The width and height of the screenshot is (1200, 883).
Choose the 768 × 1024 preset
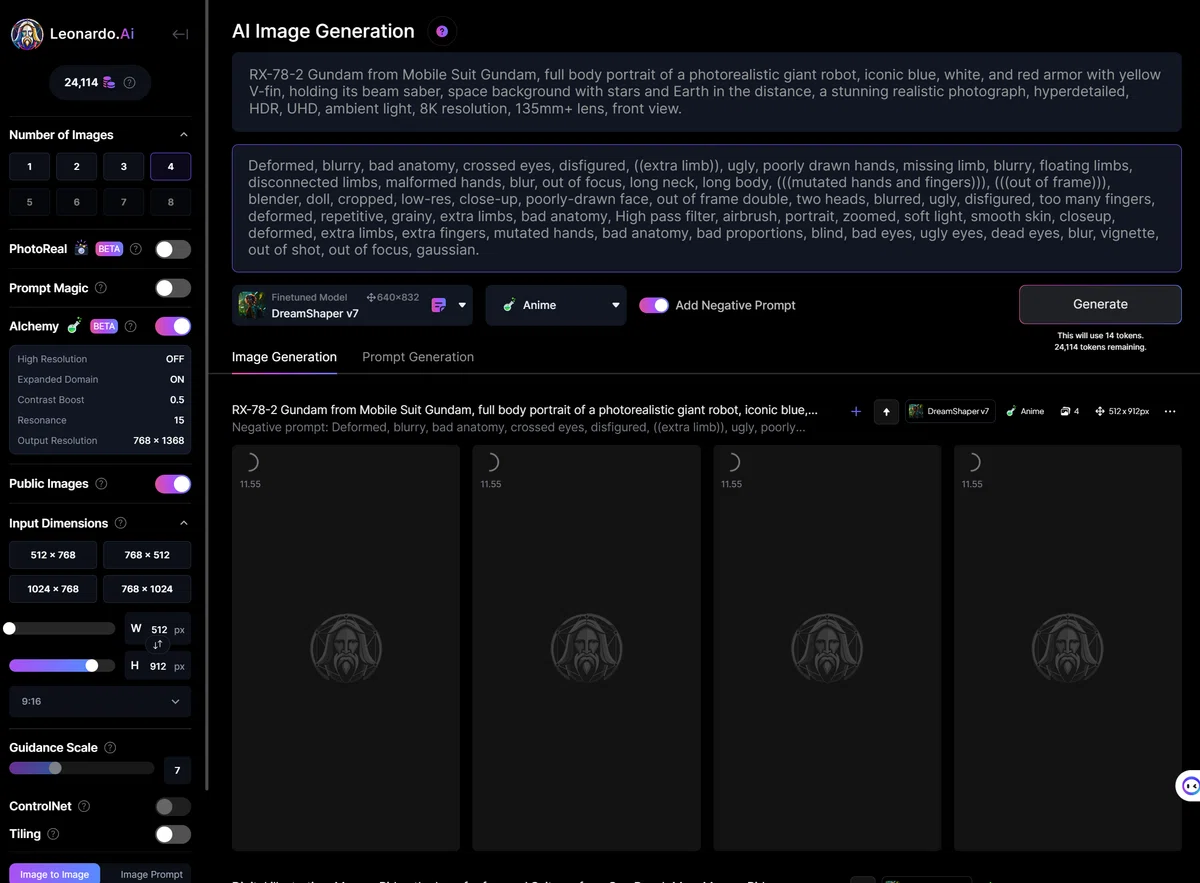tap(147, 589)
